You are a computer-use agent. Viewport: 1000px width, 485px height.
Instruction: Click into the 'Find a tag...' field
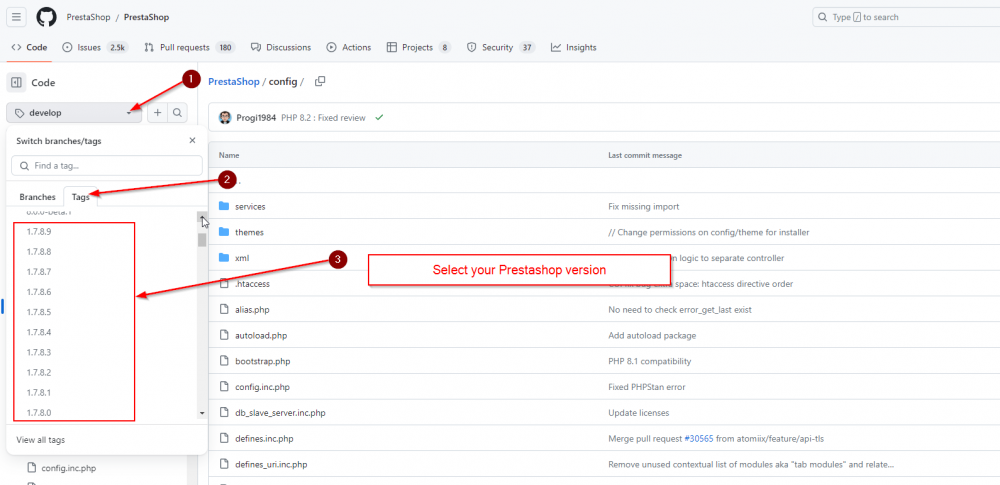coord(107,165)
